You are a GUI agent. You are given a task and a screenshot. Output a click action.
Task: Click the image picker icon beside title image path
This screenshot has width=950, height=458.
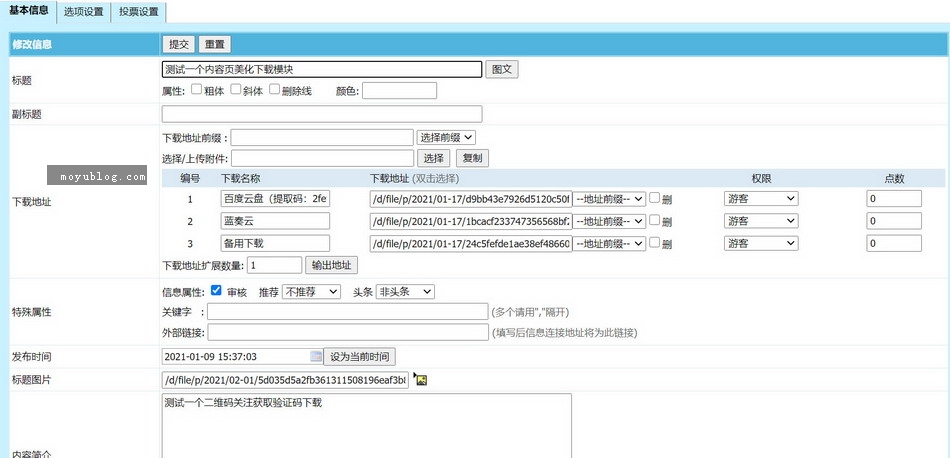pyautogui.click(x=420, y=380)
